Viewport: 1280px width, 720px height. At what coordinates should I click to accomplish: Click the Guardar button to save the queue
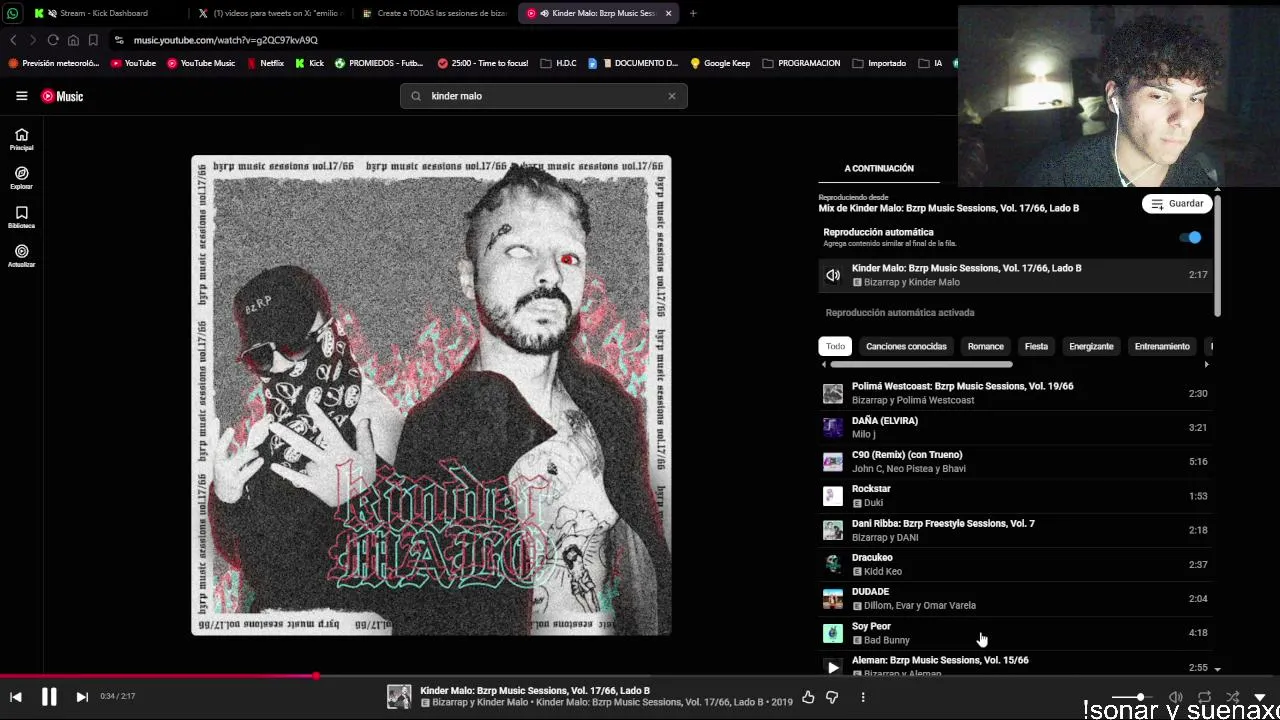(1177, 204)
